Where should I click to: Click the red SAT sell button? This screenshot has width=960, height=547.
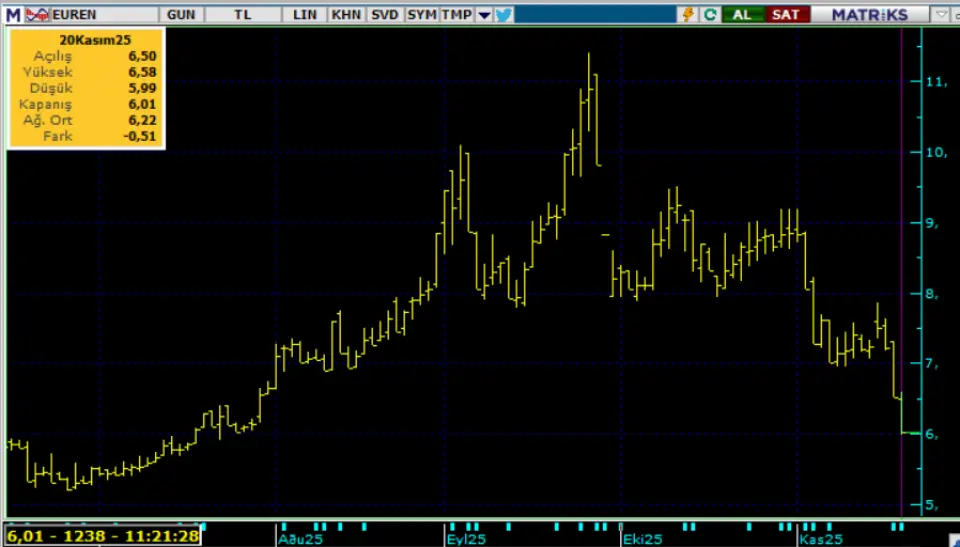pos(786,15)
